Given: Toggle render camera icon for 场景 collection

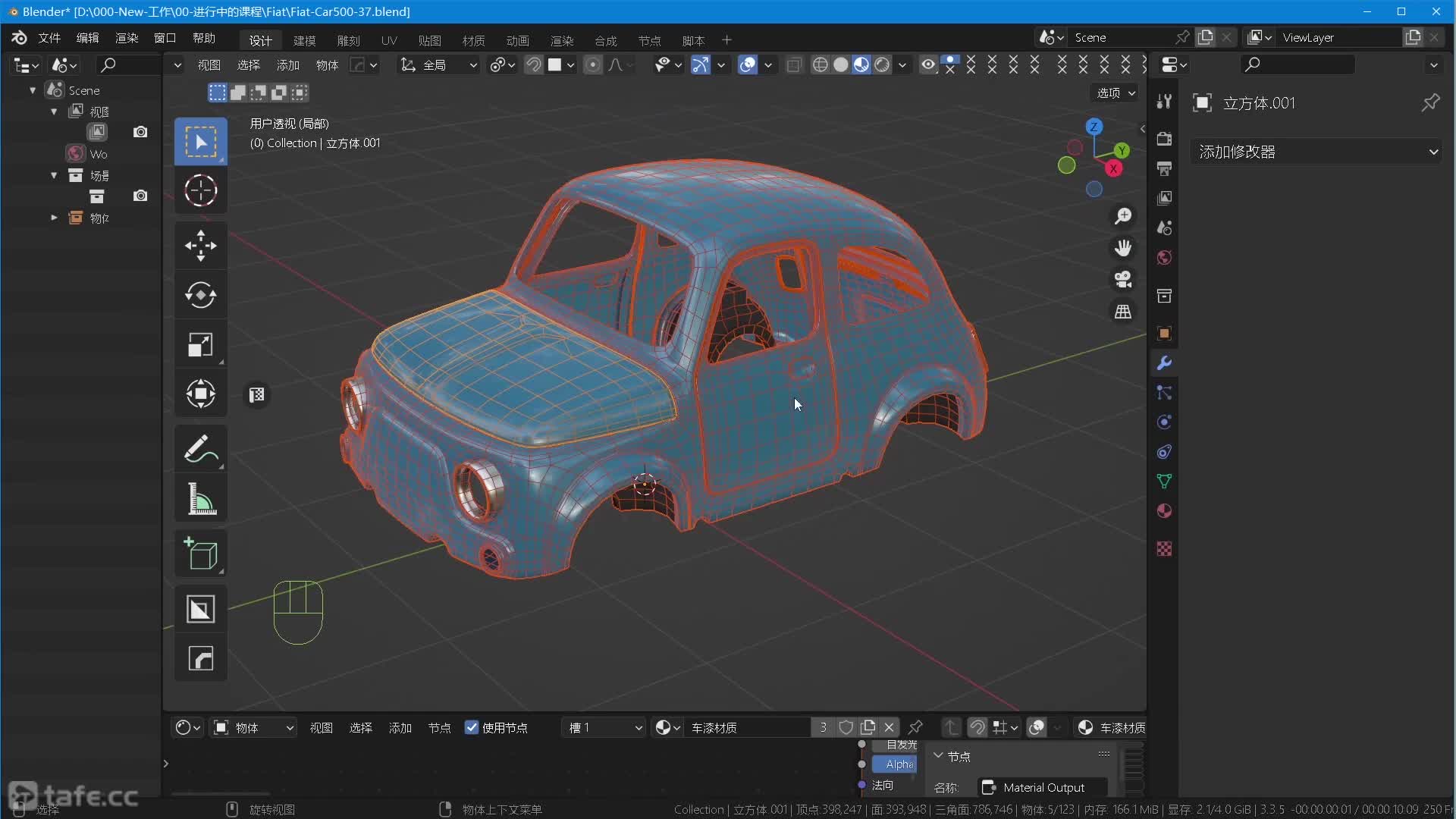Looking at the screenshot, I should (x=140, y=196).
